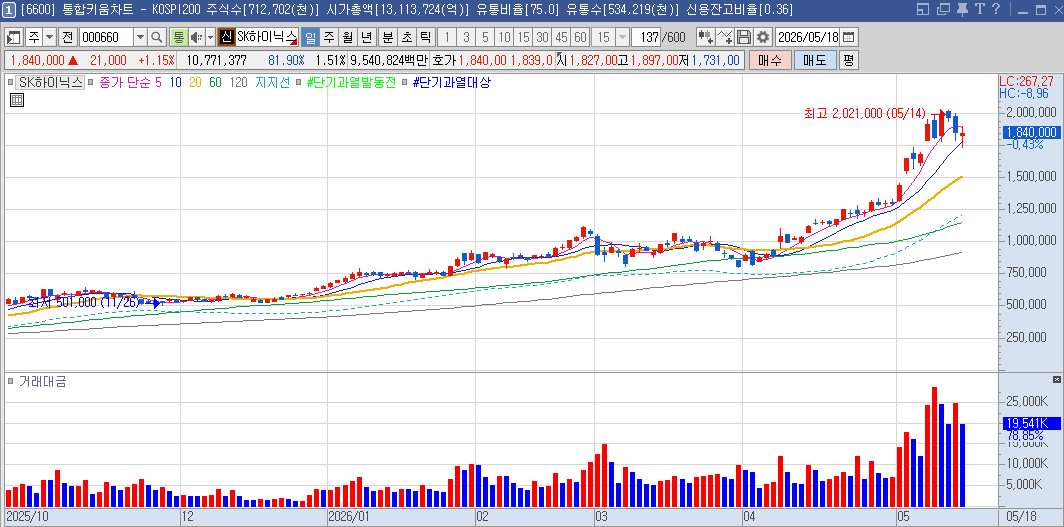Expand the stock code 000660 dropdown
1064x527 pixels.
140,37
